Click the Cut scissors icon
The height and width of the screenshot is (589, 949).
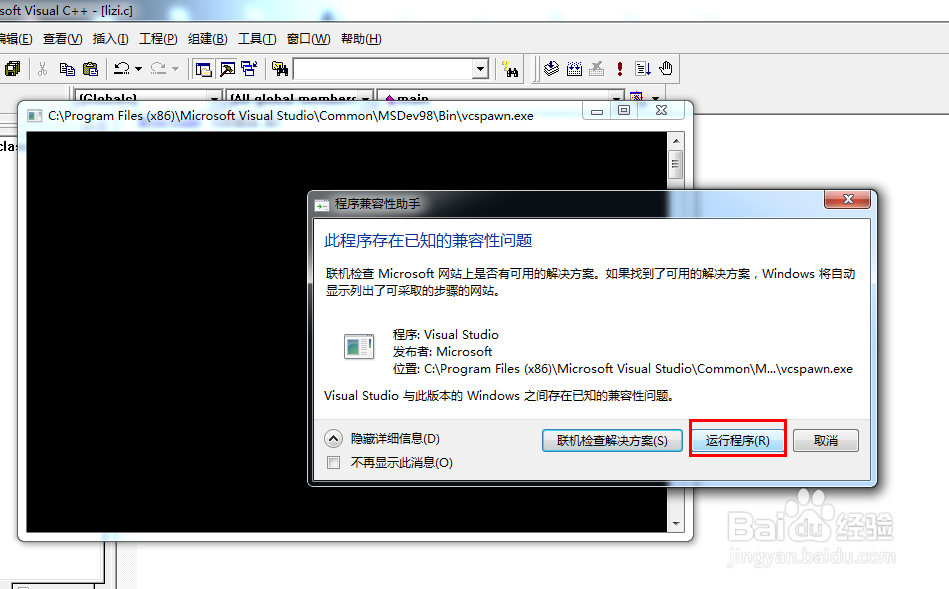tap(42, 69)
